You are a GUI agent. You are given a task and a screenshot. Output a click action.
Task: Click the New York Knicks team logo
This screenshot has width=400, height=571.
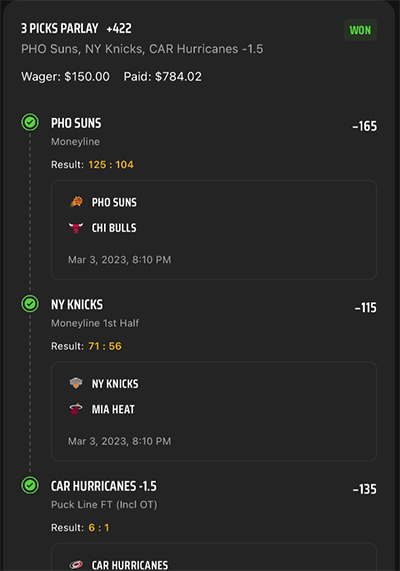pyautogui.click(x=76, y=383)
